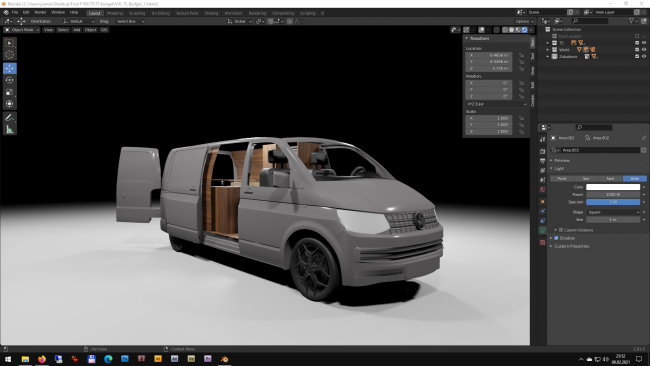Launch Blender from the Windows taskbar

click(x=224, y=359)
